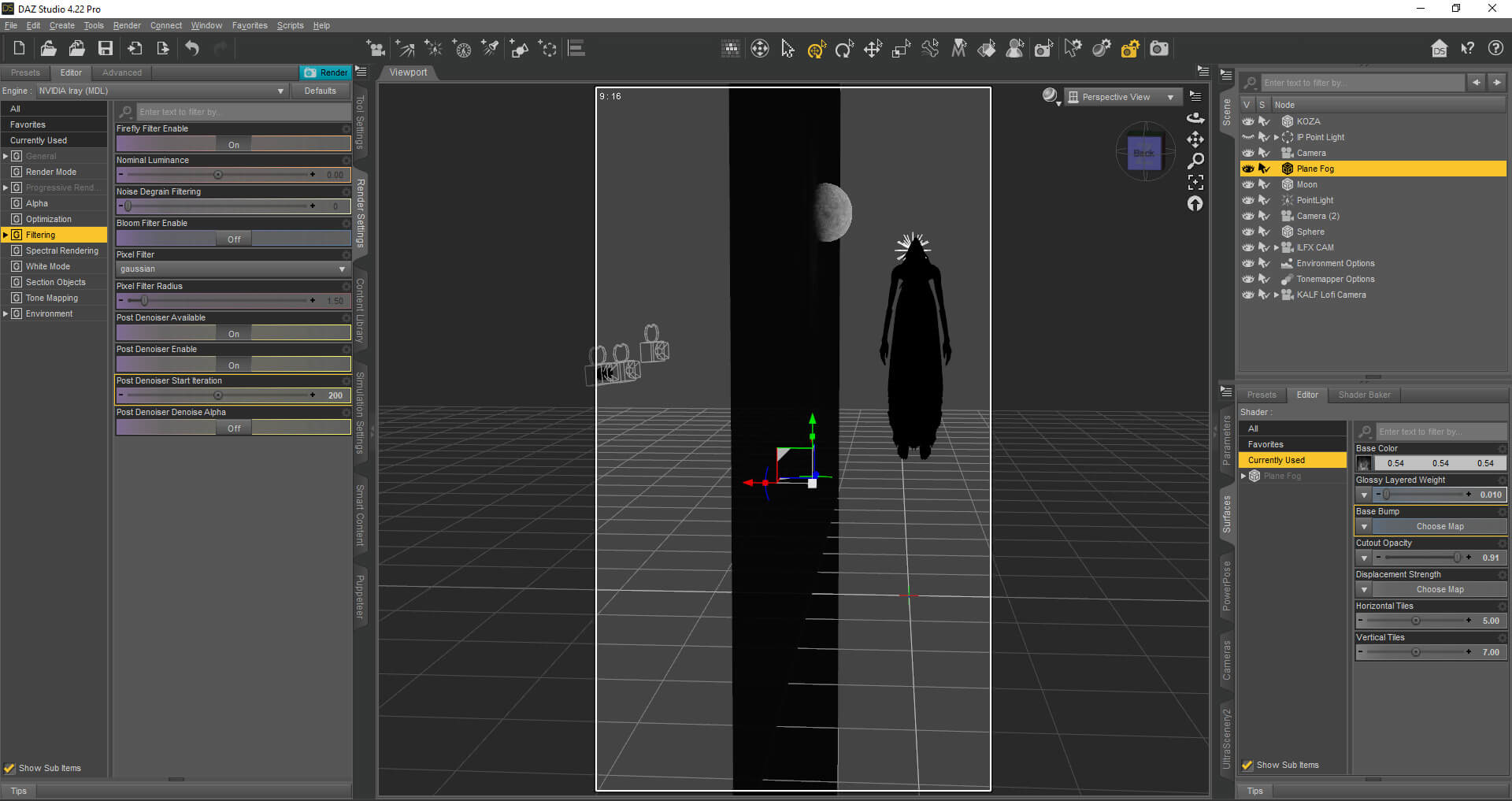Click the Defaults button

pos(320,91)
